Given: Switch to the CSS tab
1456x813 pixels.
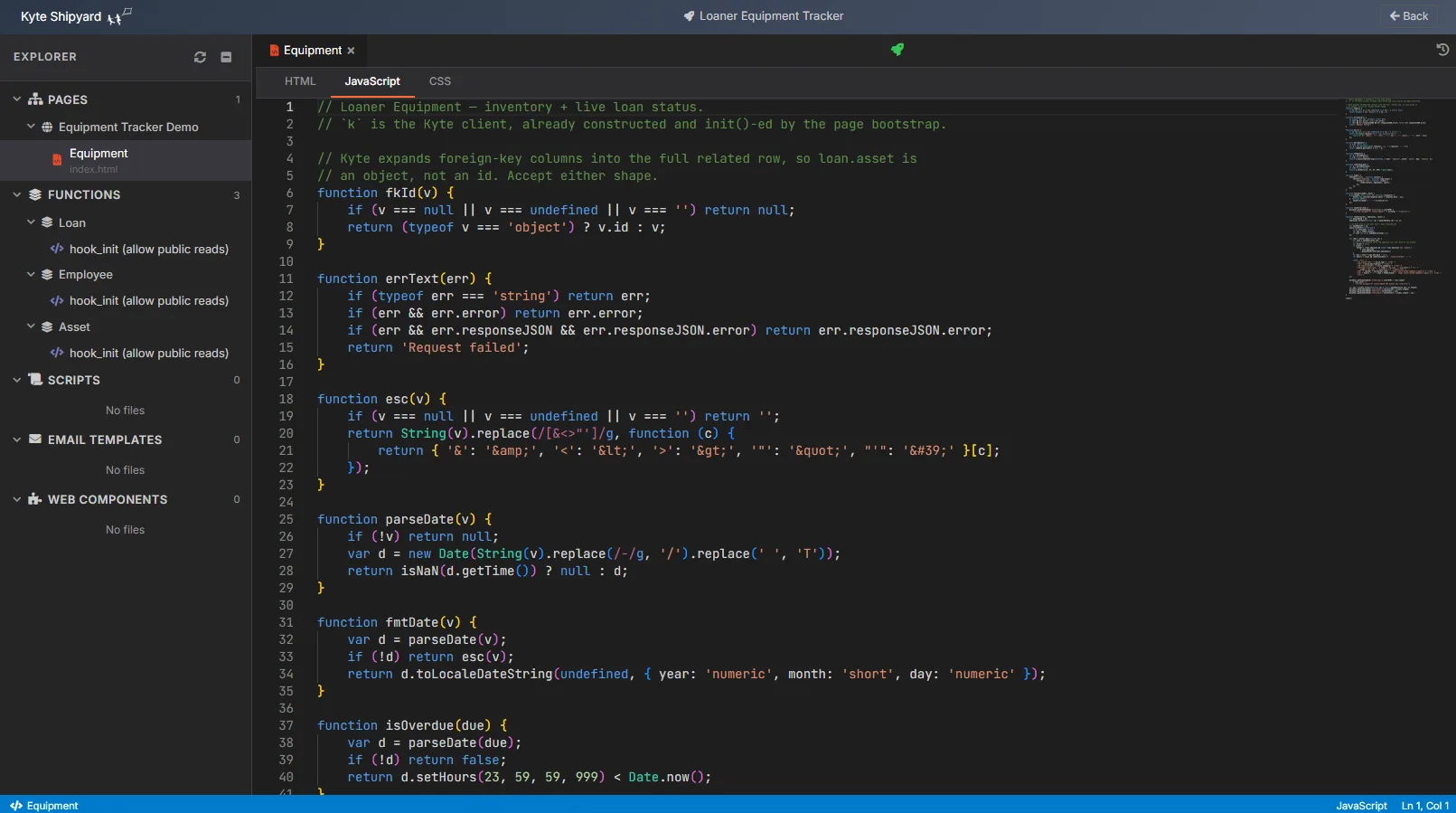Looking at the screenshot, I should pyautogui.click(x=440, y=81).
